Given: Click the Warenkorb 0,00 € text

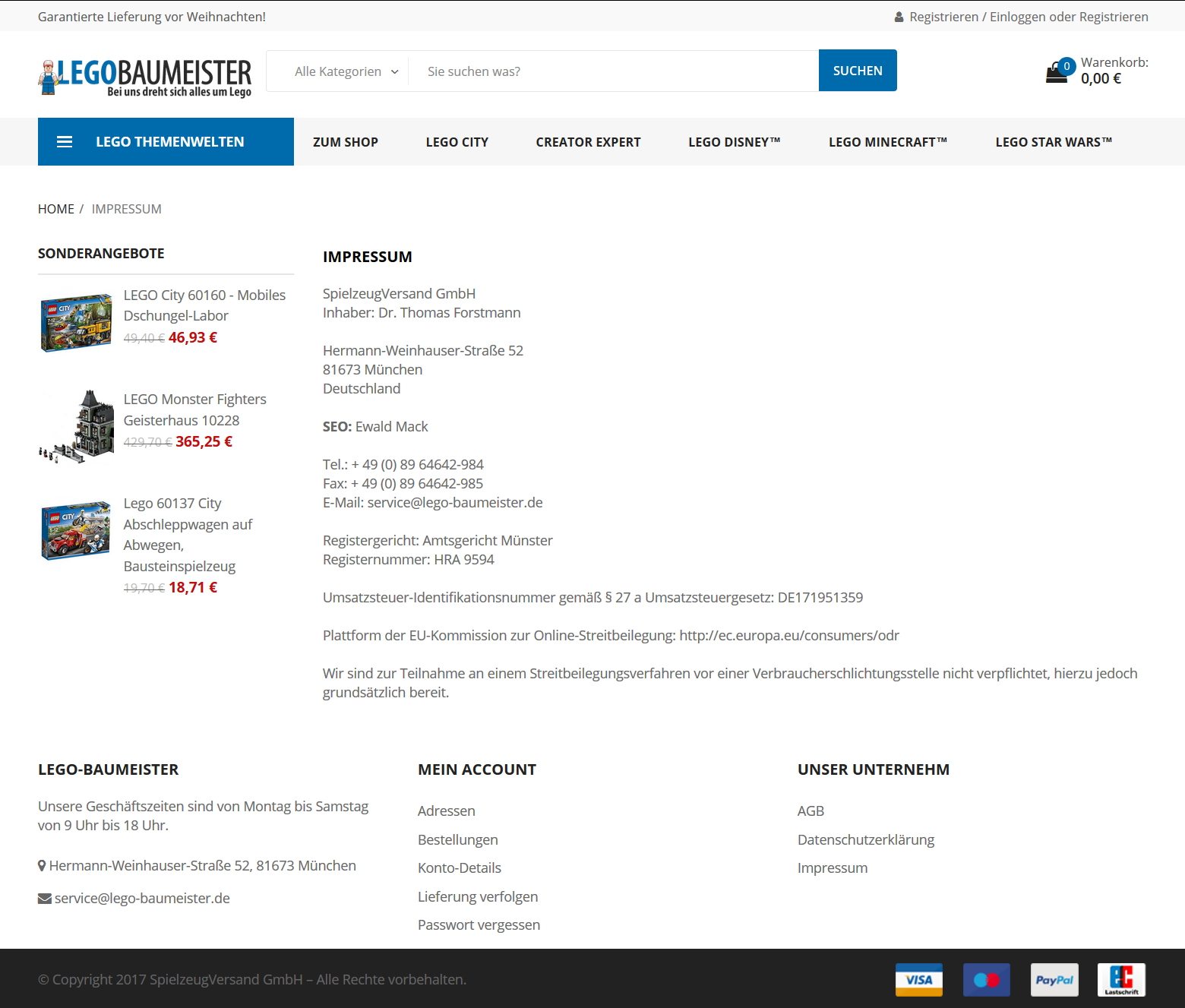Looking at the screenshot, I should click(x=1114, y=71).
